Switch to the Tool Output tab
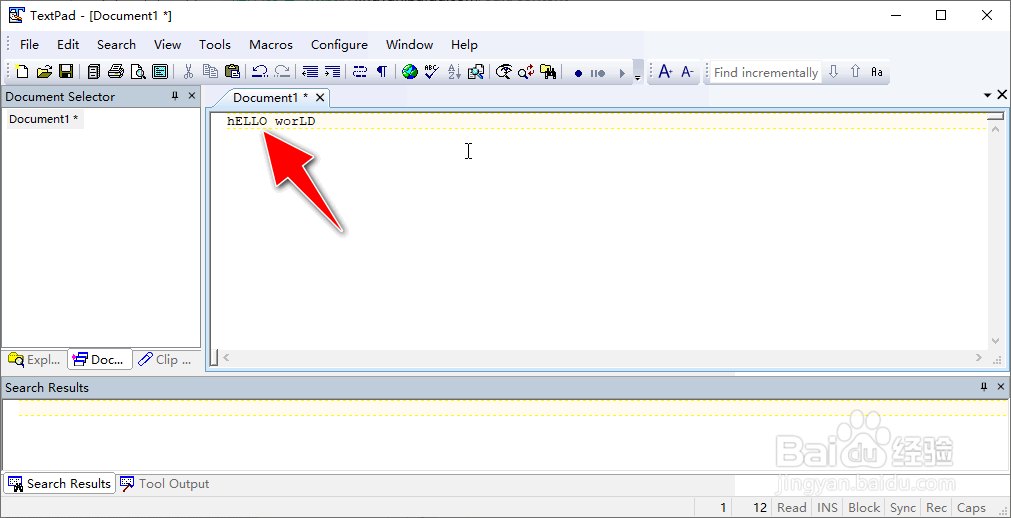This screenshot has height=518, width=1011. coord(165,484)
